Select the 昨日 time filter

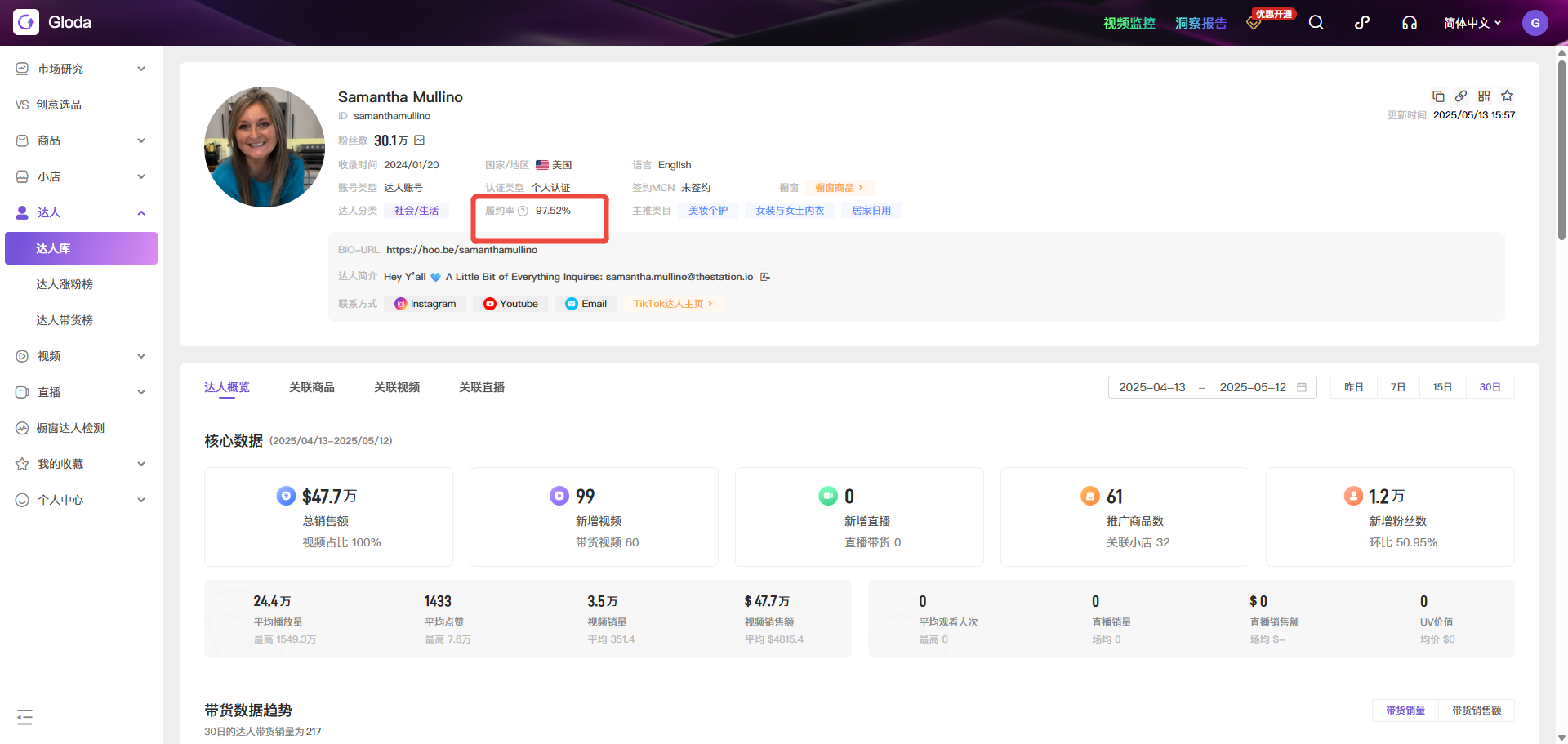click(x=1353, y=386)
